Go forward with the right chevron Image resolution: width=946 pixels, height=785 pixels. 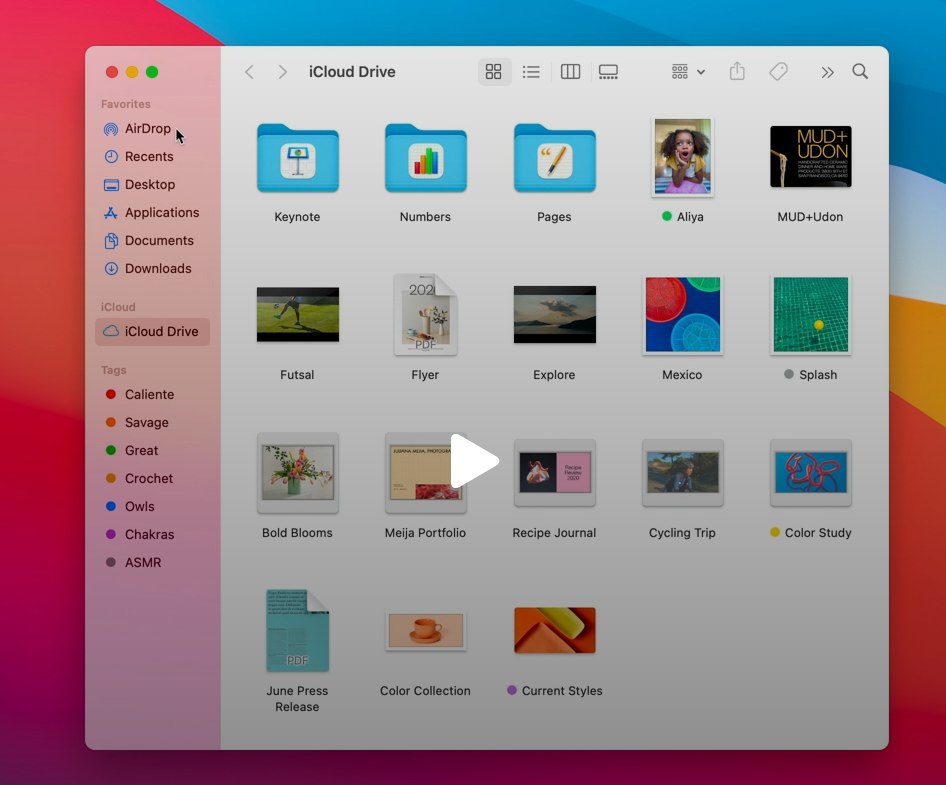282,72
